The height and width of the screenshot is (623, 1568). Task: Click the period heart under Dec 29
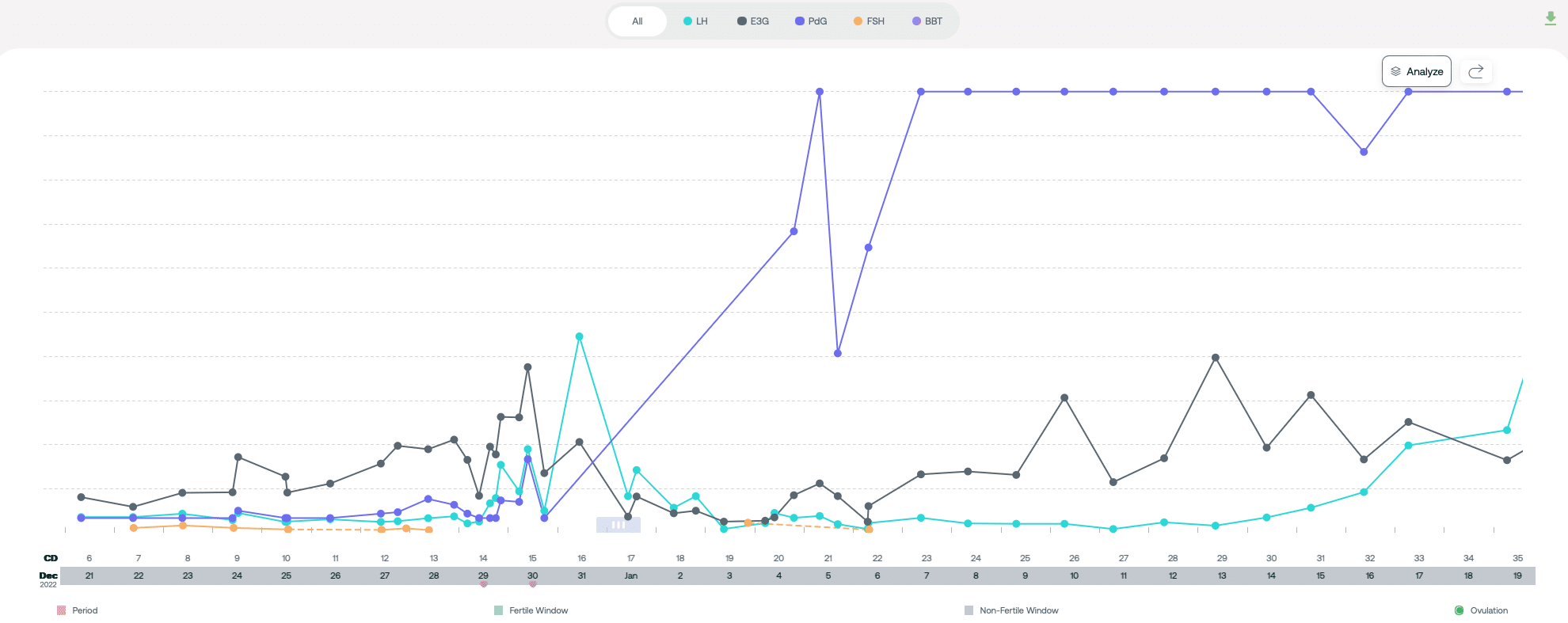(x=483, y=584)
